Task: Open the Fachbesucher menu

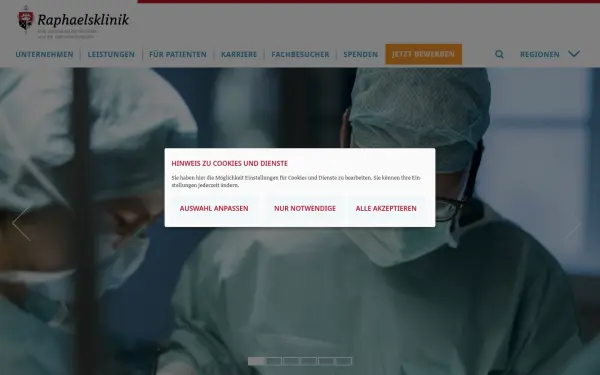Action: 300,54
